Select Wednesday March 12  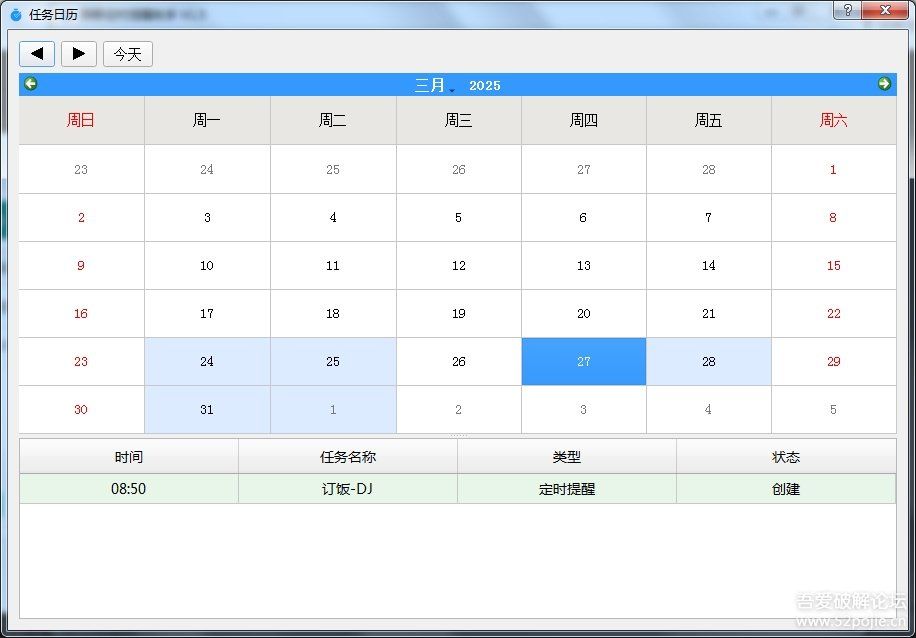point(459,265)
